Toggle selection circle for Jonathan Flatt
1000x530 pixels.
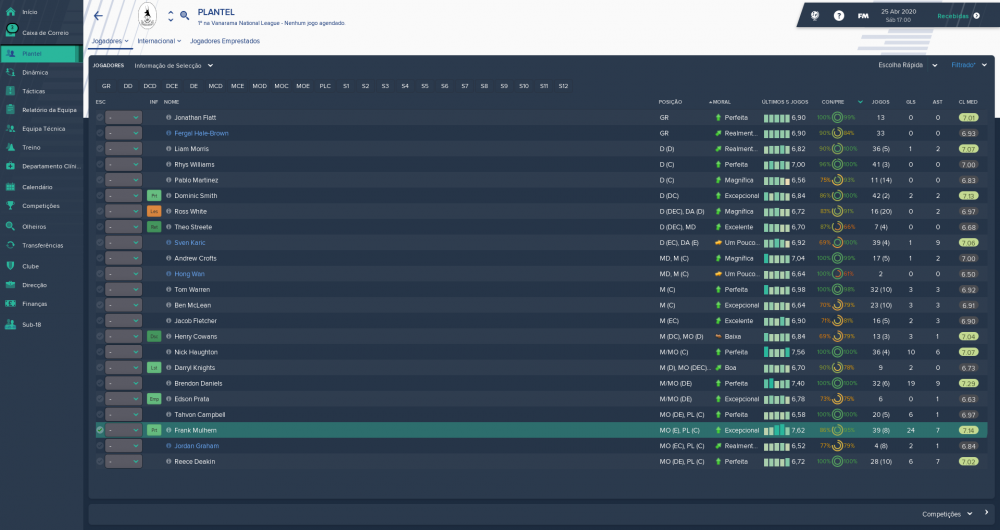click(x=100, y=117)
